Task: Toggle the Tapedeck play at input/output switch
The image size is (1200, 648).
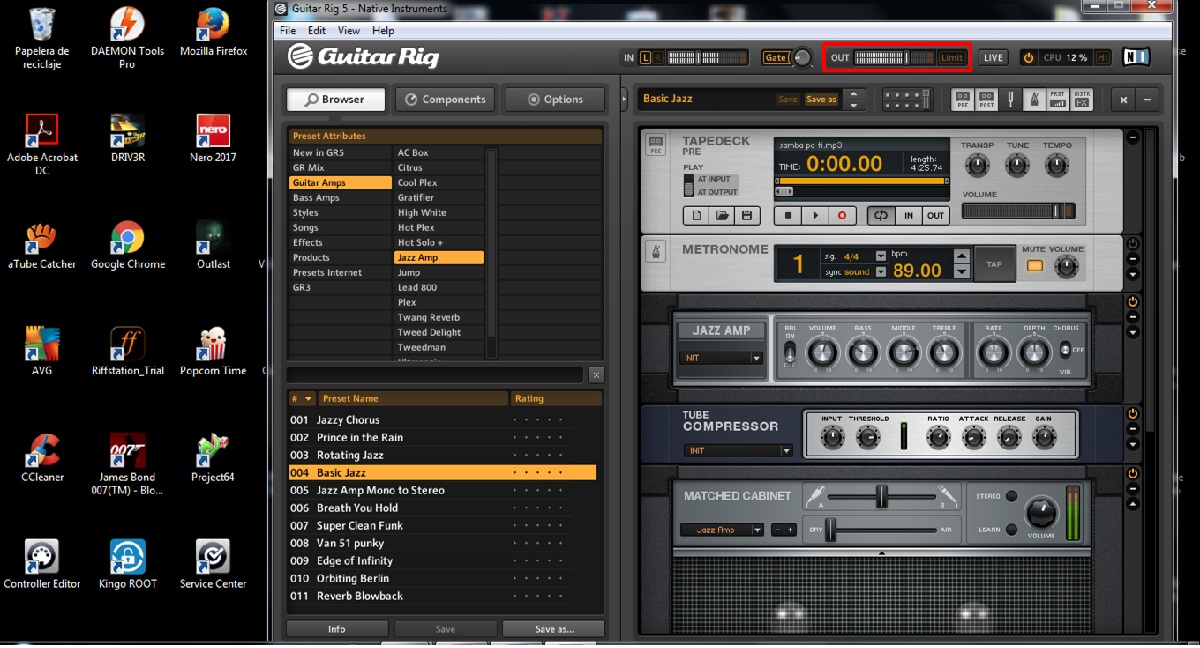Action: point(689,185)
